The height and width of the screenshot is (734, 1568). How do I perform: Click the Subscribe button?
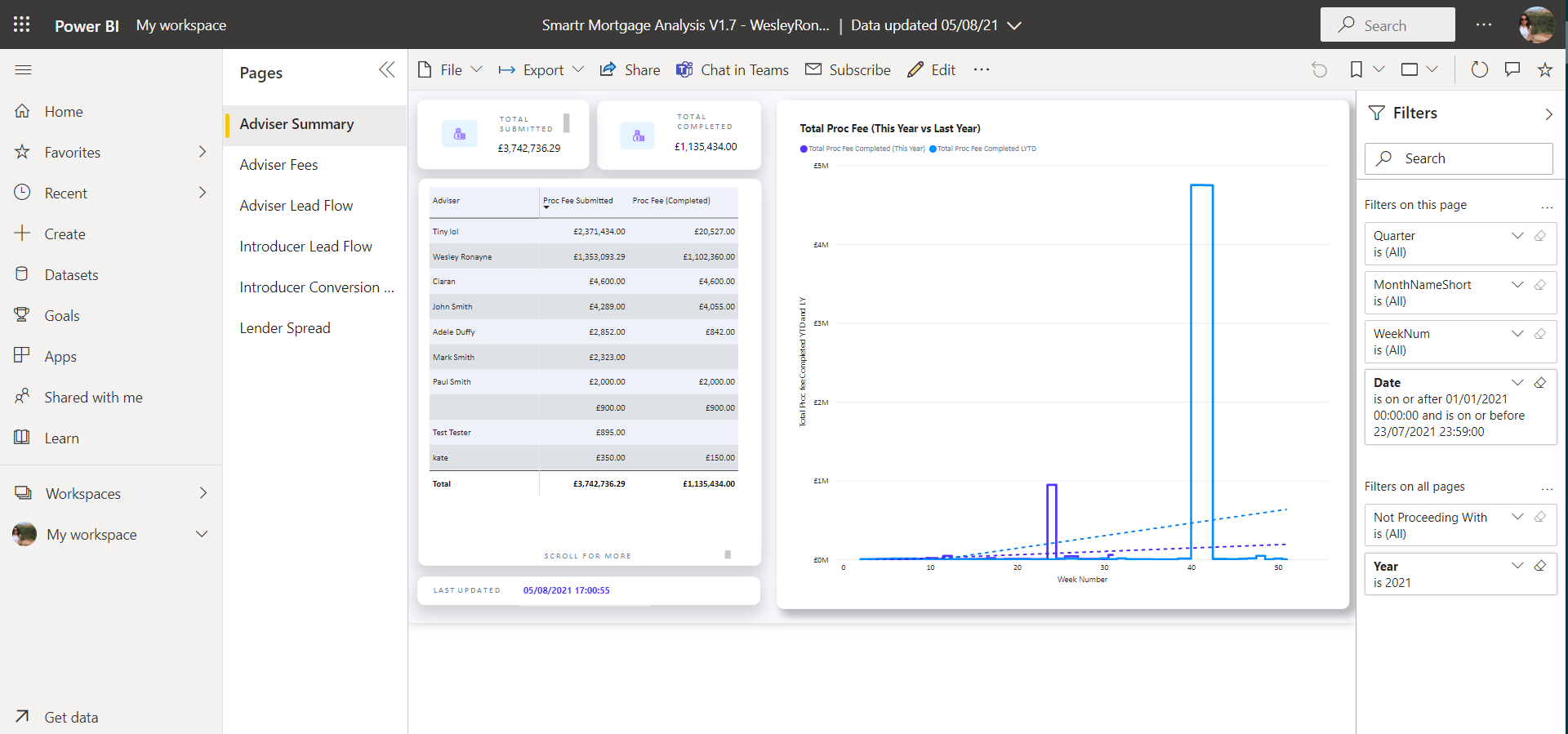coord(848,70)
